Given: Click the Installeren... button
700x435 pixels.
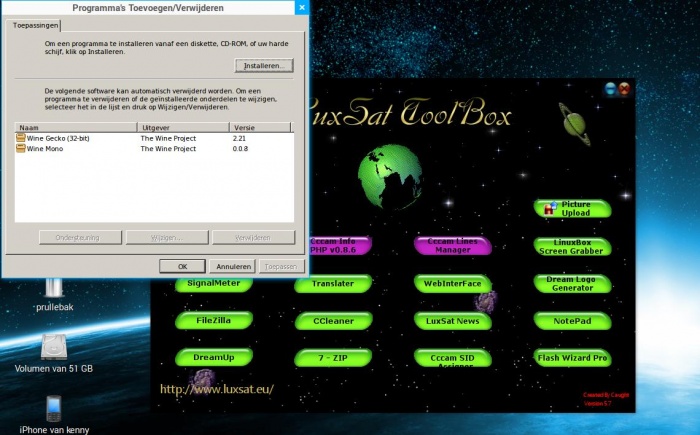Looking at the screenshot, I should [264, 66].
